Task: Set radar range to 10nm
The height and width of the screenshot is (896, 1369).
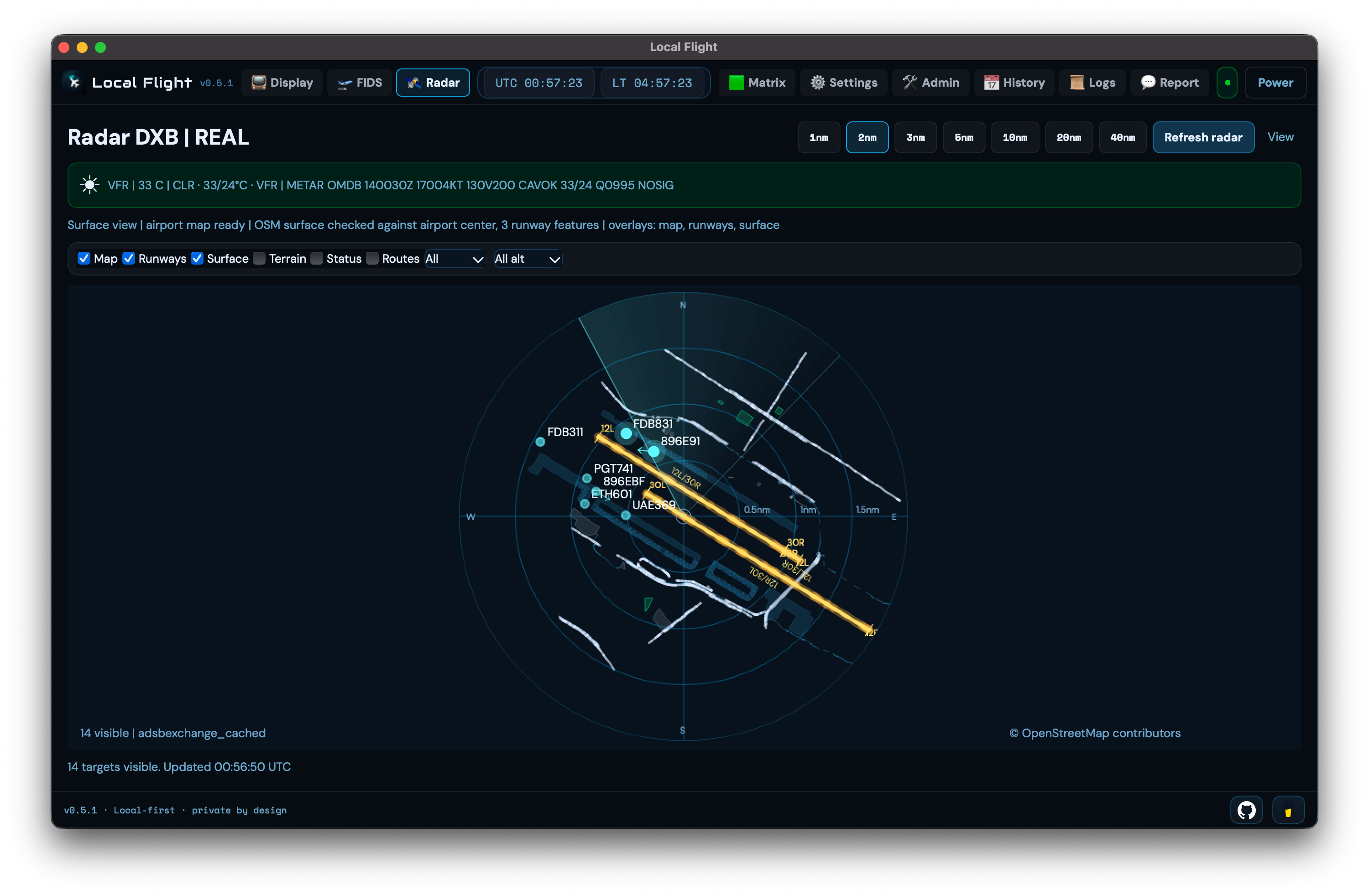Action: click(x=1015, y=137)
